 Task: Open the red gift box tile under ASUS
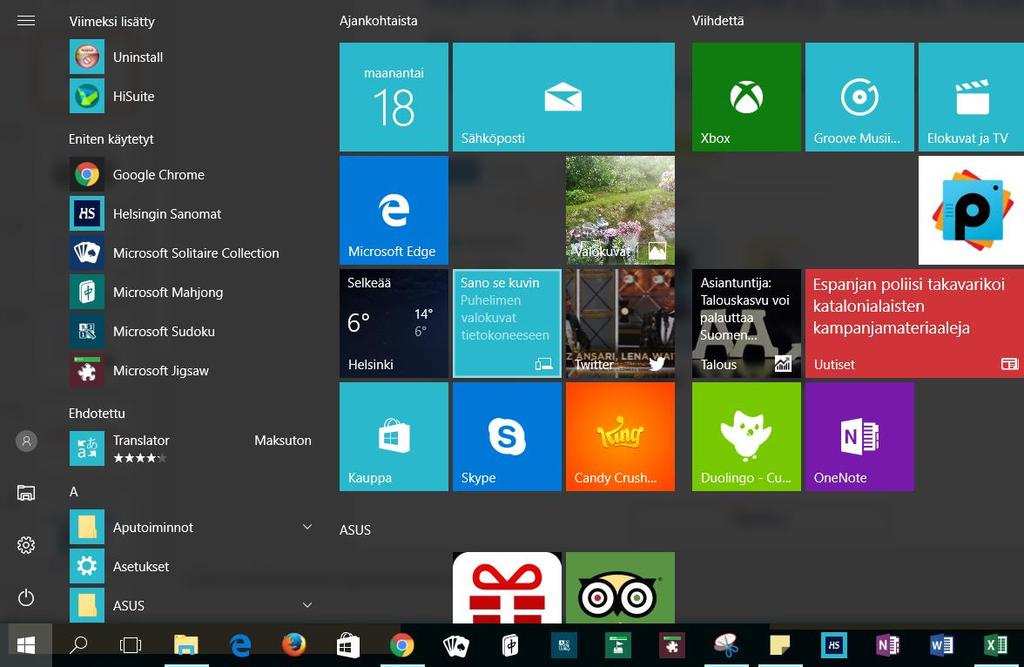pos(507,587)
